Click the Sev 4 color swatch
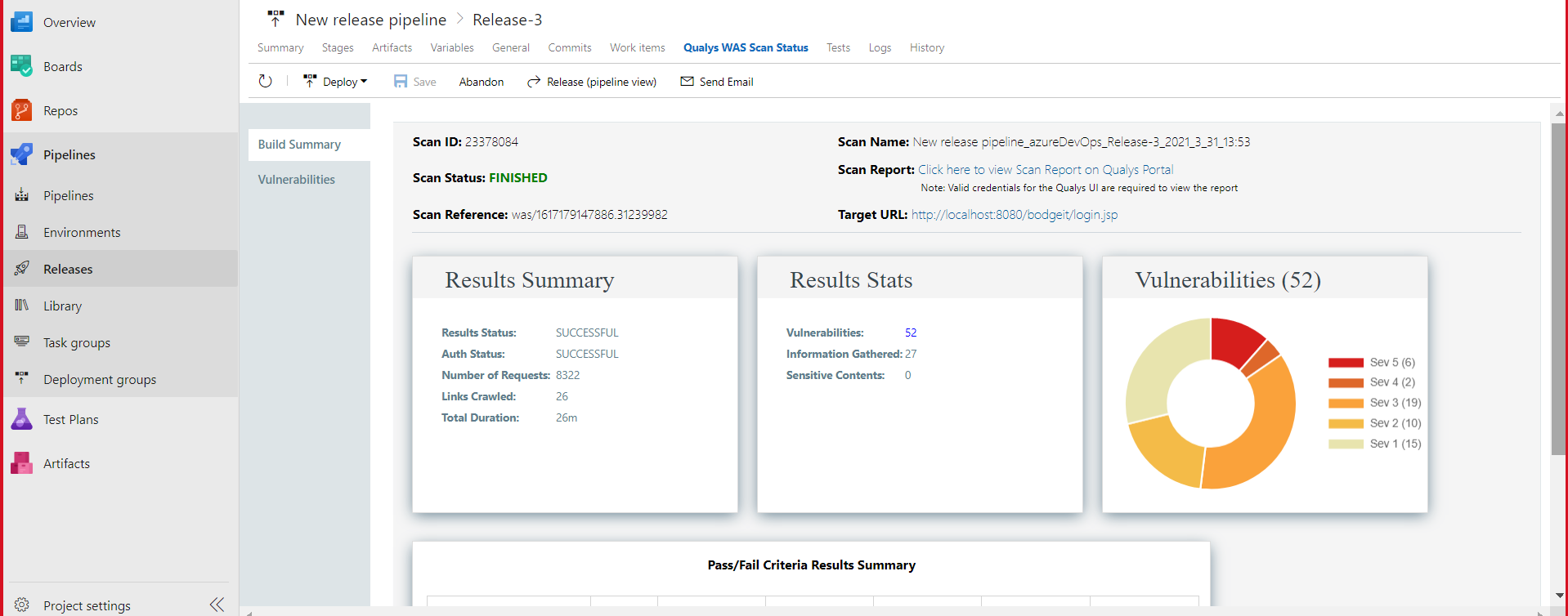This screenshot has height=616, width=1568. click(1346, 382)
